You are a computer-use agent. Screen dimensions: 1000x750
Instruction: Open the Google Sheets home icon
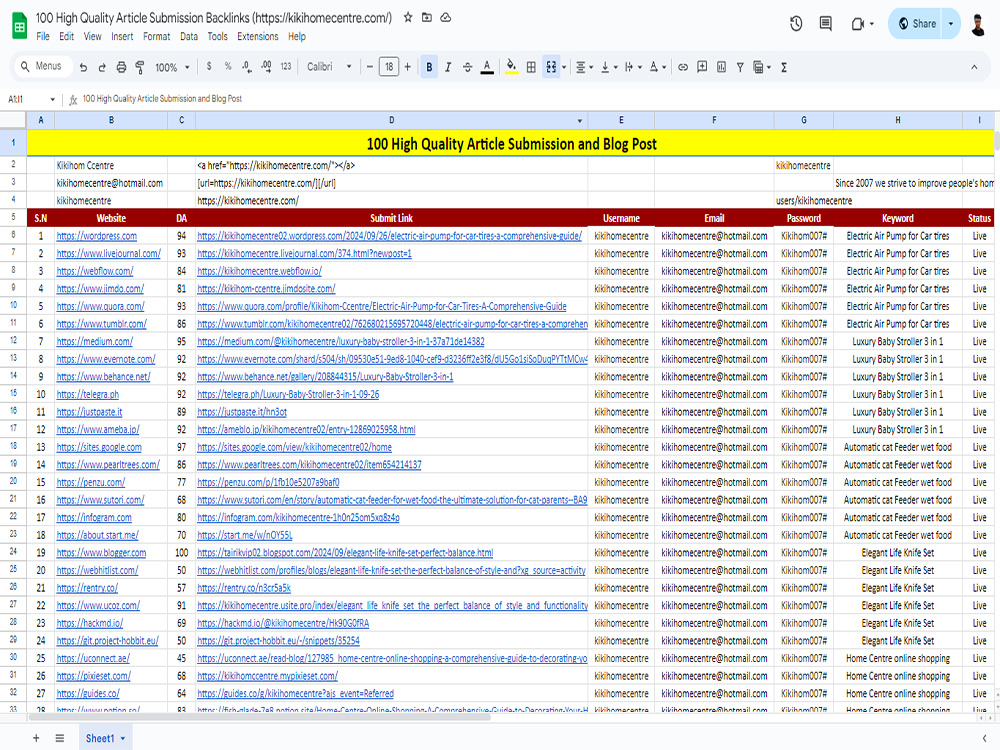coord(20,26)
